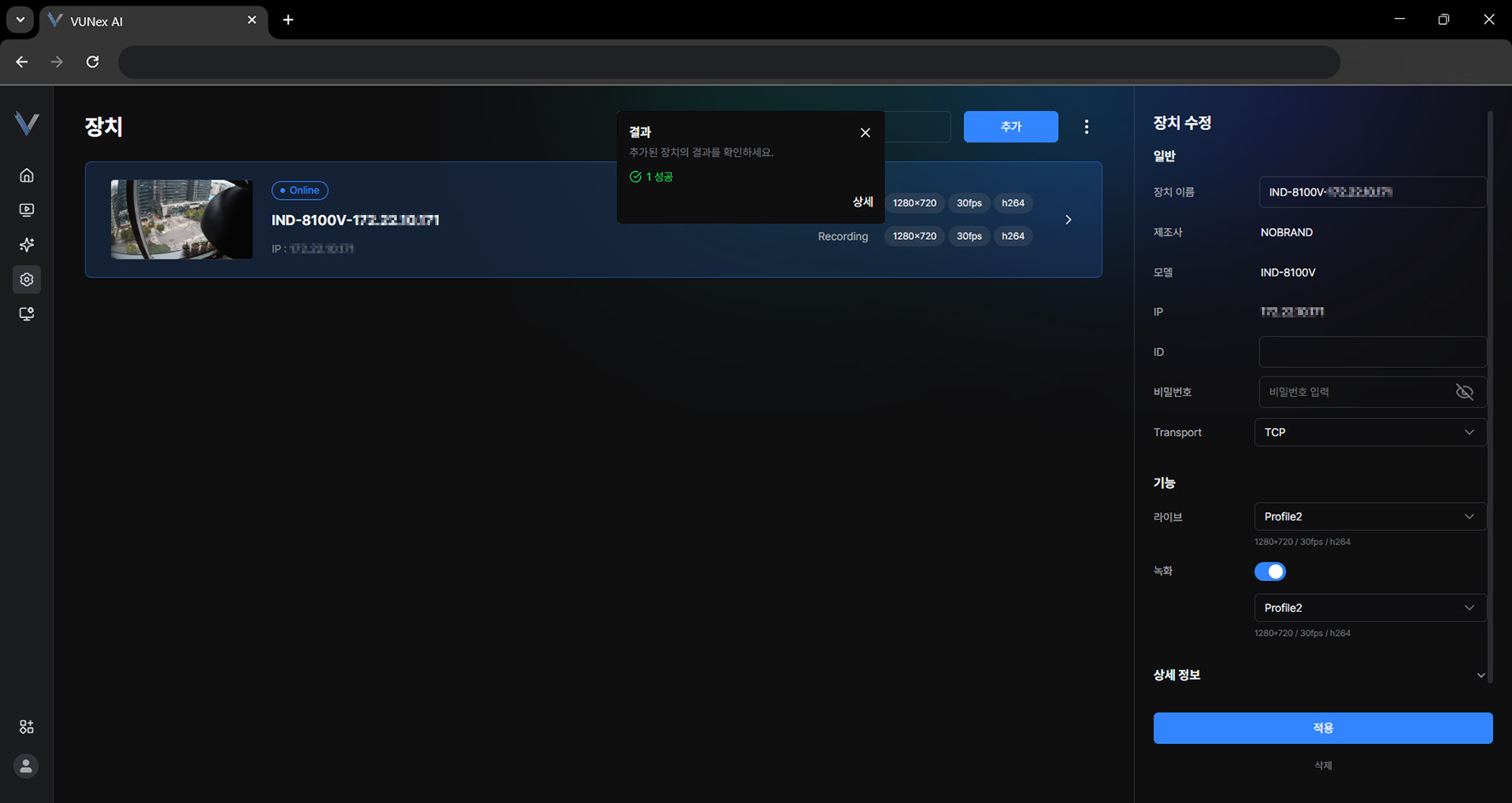The width and height of the screenshot is (1512, 803).
Task: Open the AI sparkle icon in sidebar
Action: [26, 245]
